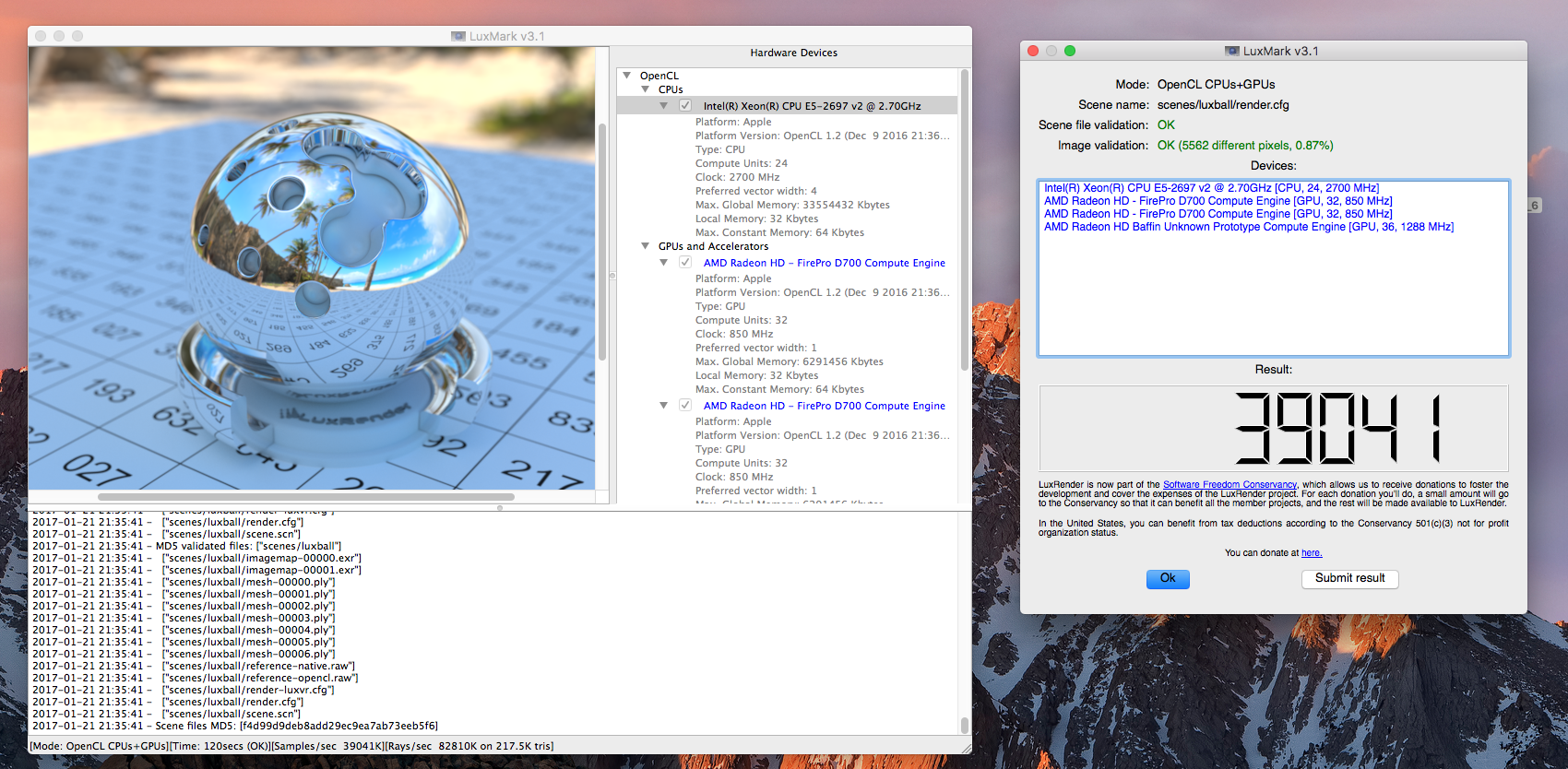Viewport: 1568px width, 769px height.
Task: Open the Software Freedom Conservancy link
Action: point(1229,484)
